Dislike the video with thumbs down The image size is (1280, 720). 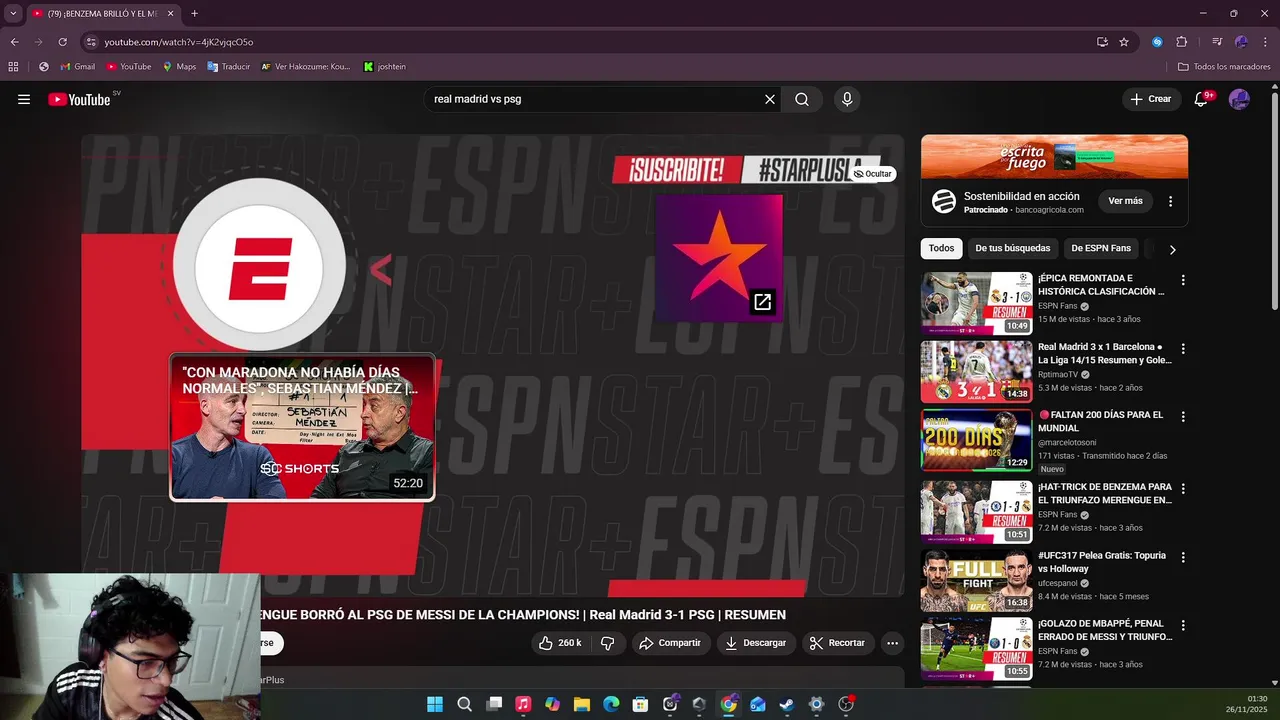(607, 643)
